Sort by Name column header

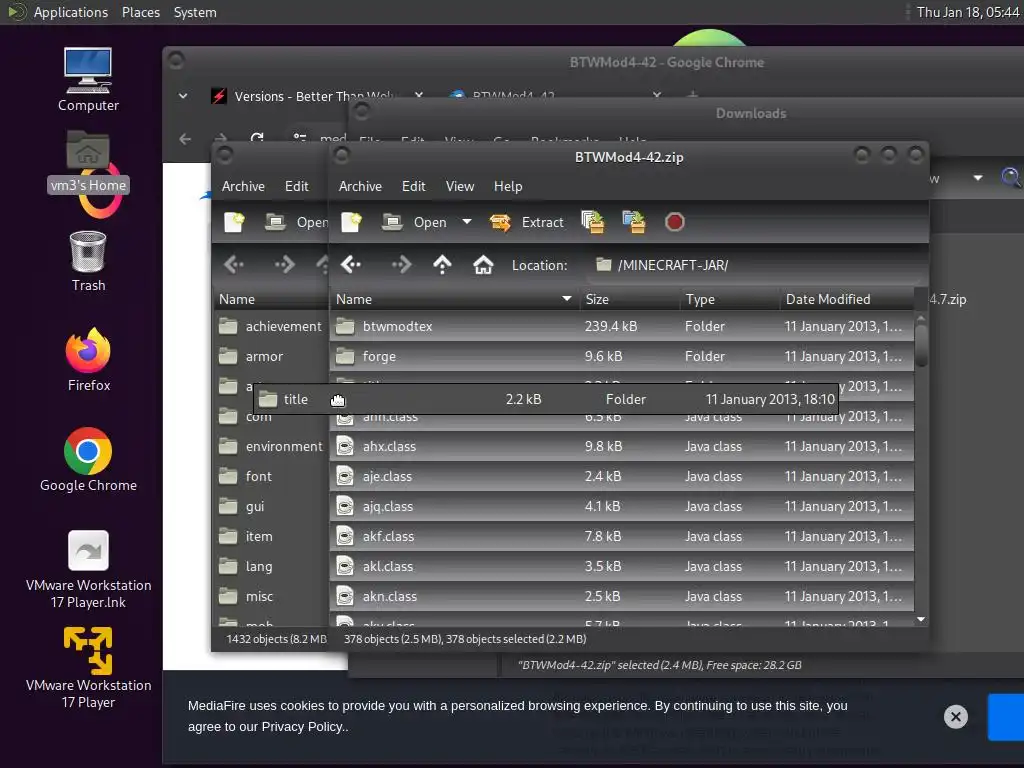click(454, 299)
